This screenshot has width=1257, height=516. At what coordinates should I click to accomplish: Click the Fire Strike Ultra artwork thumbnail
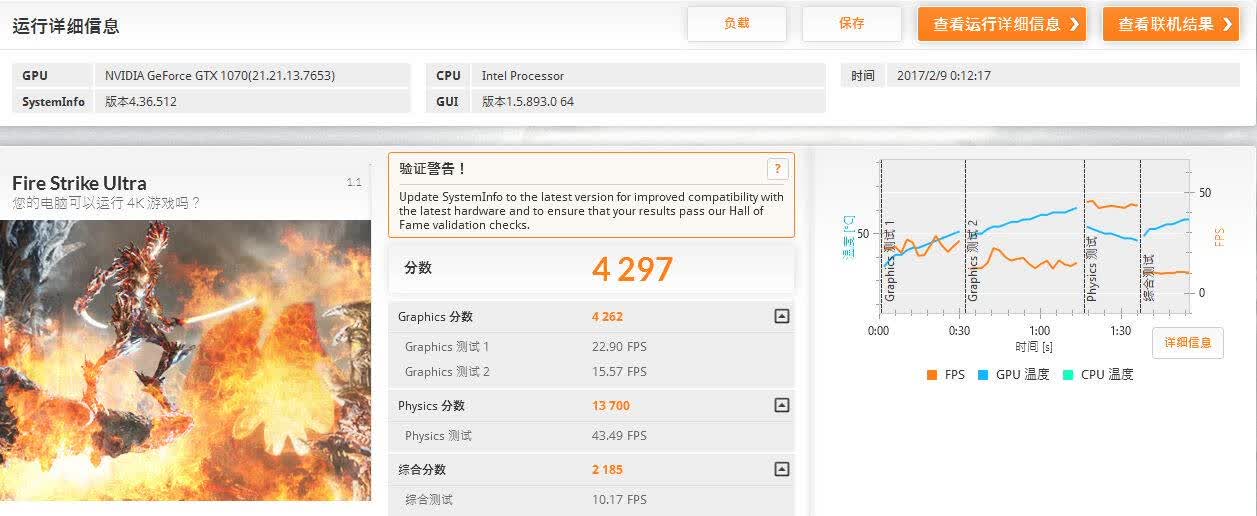(185, 360)
